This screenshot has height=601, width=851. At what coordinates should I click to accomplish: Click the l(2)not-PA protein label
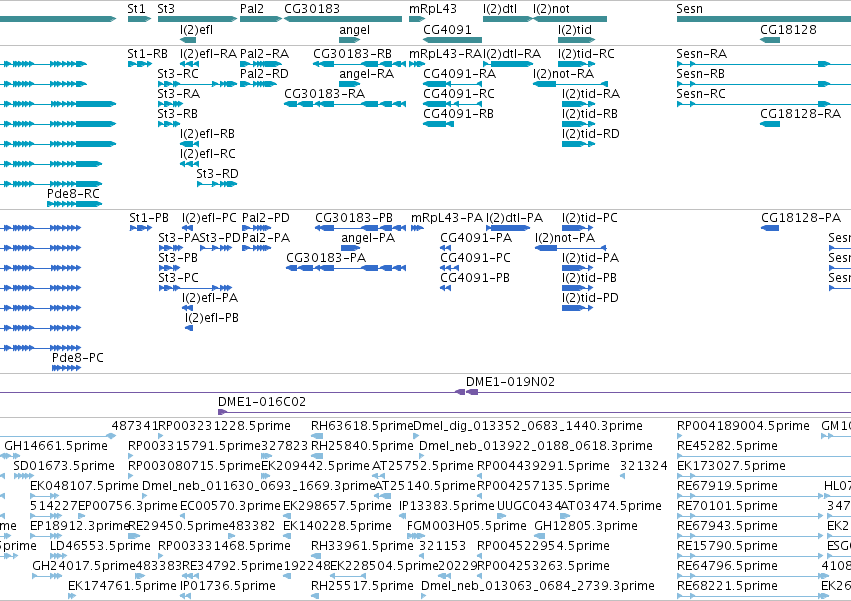(565, 238)
